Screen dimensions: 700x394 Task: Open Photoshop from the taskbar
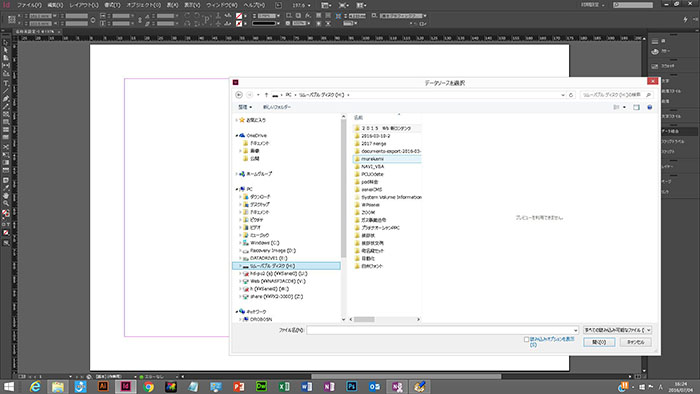point(351,386)
